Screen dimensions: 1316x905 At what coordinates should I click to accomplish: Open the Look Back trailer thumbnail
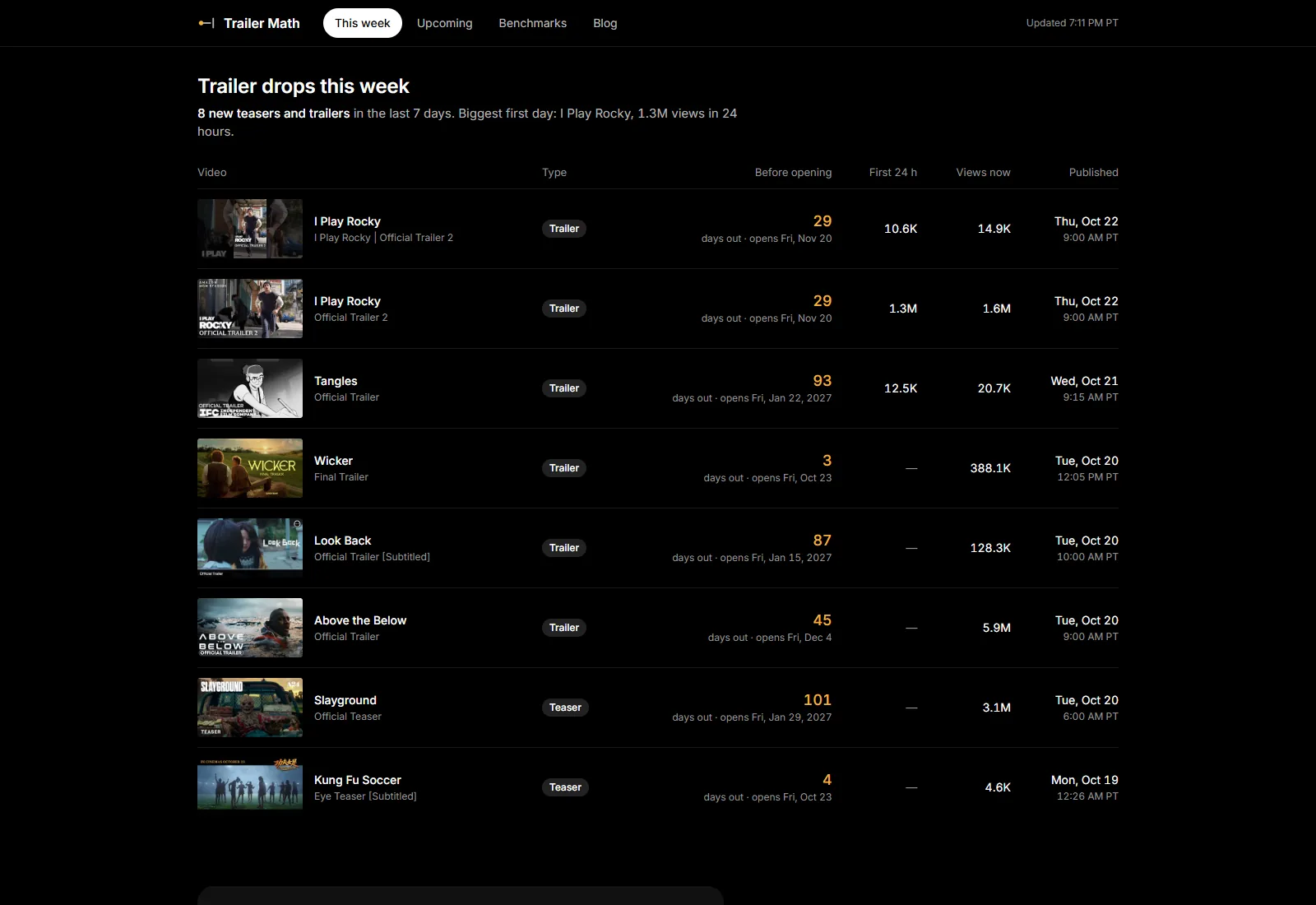(x=250, y=548)
